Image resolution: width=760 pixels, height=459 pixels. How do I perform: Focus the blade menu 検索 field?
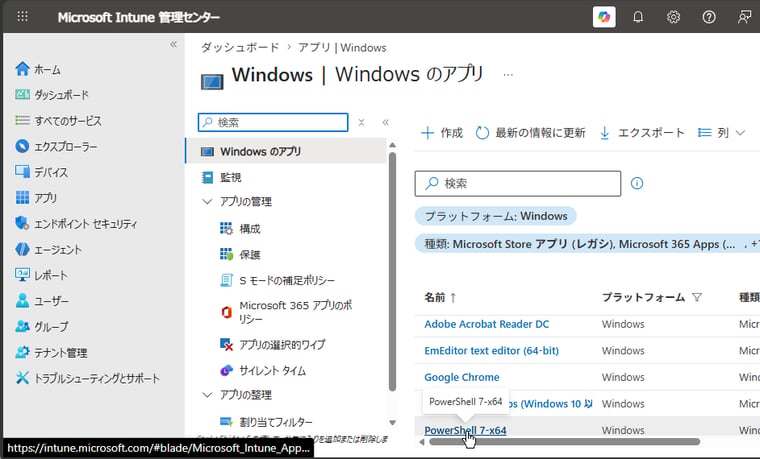click(x=273, y=122)
